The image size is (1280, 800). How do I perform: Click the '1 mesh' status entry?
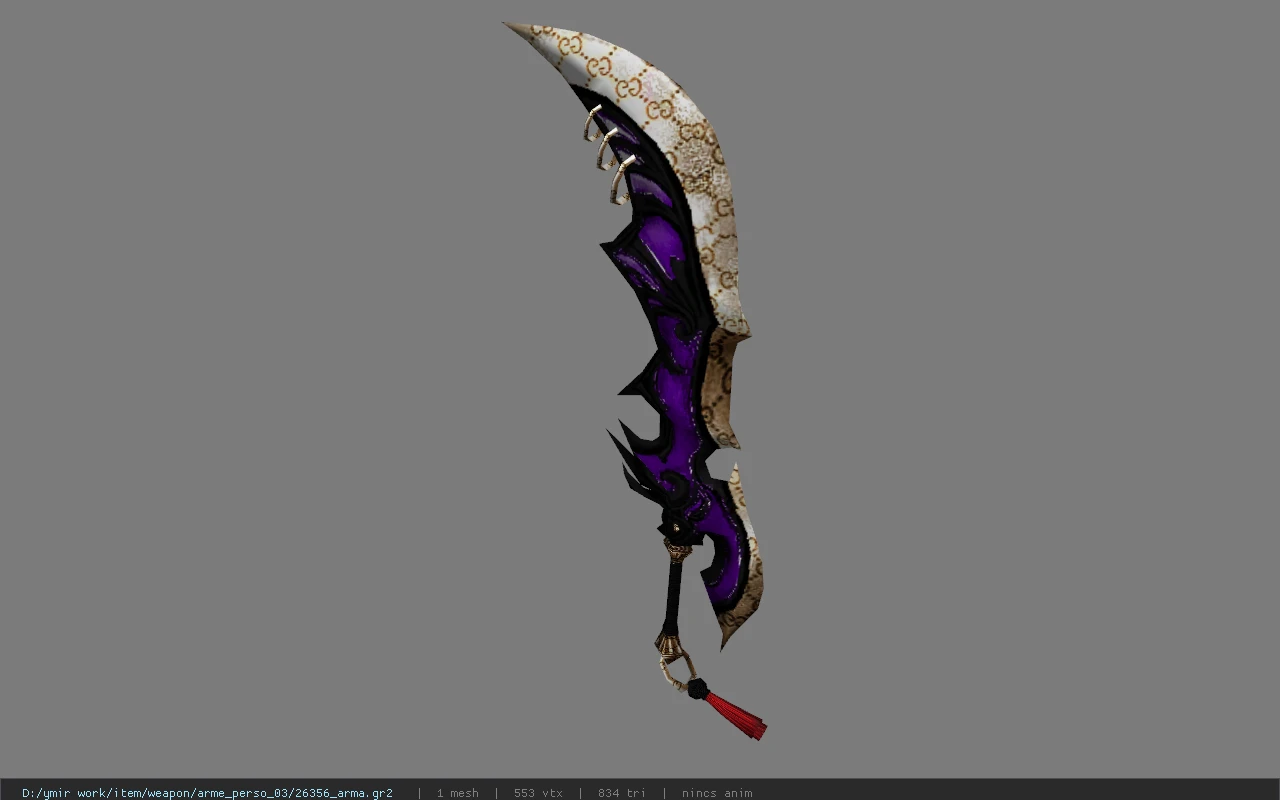point(457,793)
